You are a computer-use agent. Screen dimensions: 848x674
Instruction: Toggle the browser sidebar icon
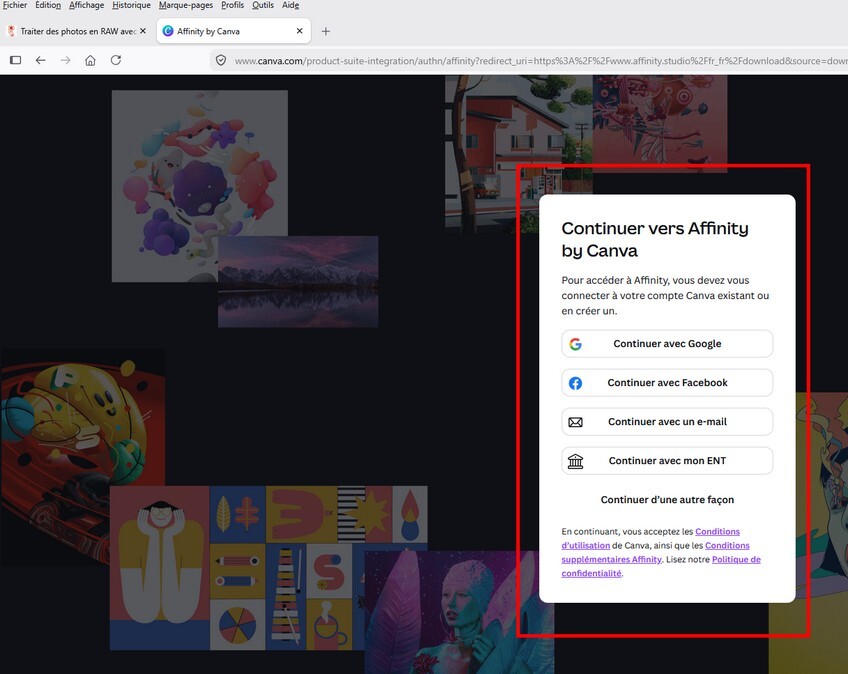pyautogui.click(x=16, y=60)
